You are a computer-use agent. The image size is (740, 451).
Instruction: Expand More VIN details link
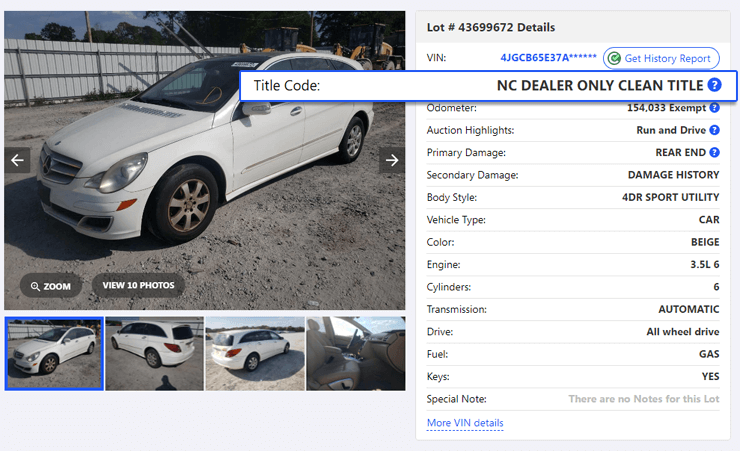coord(465,423)
